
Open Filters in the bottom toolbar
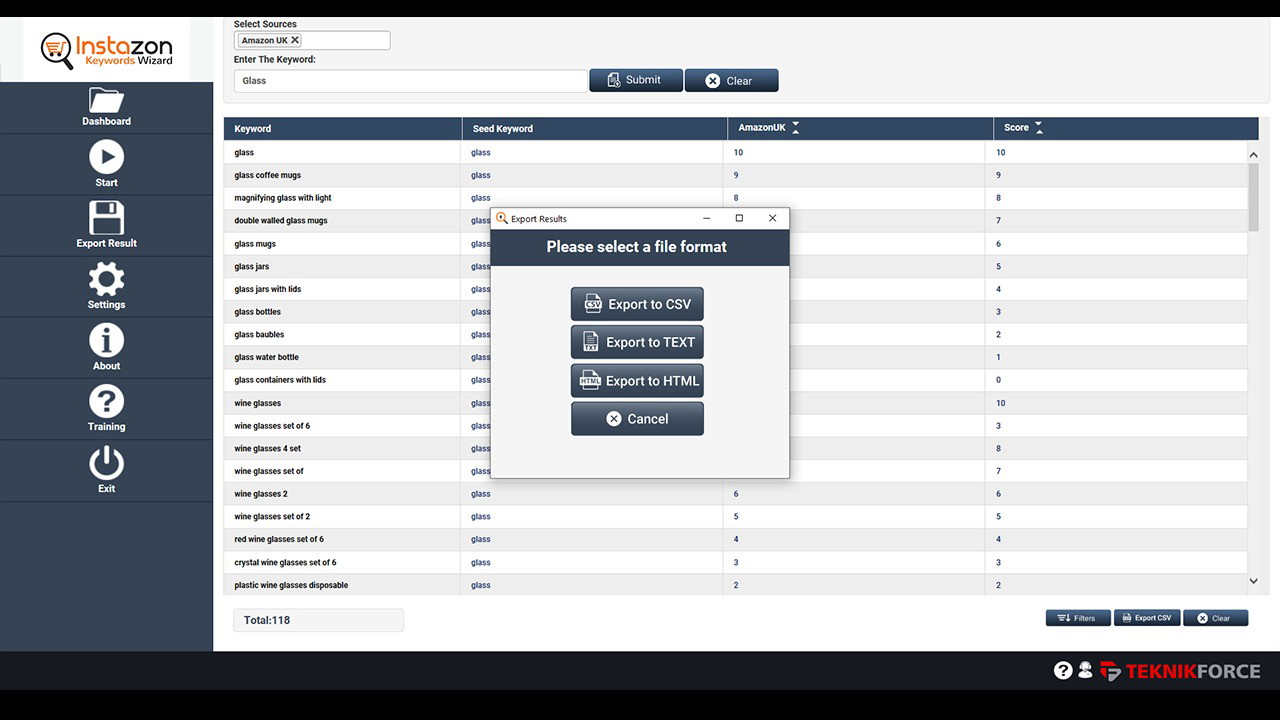[1078, 617]
